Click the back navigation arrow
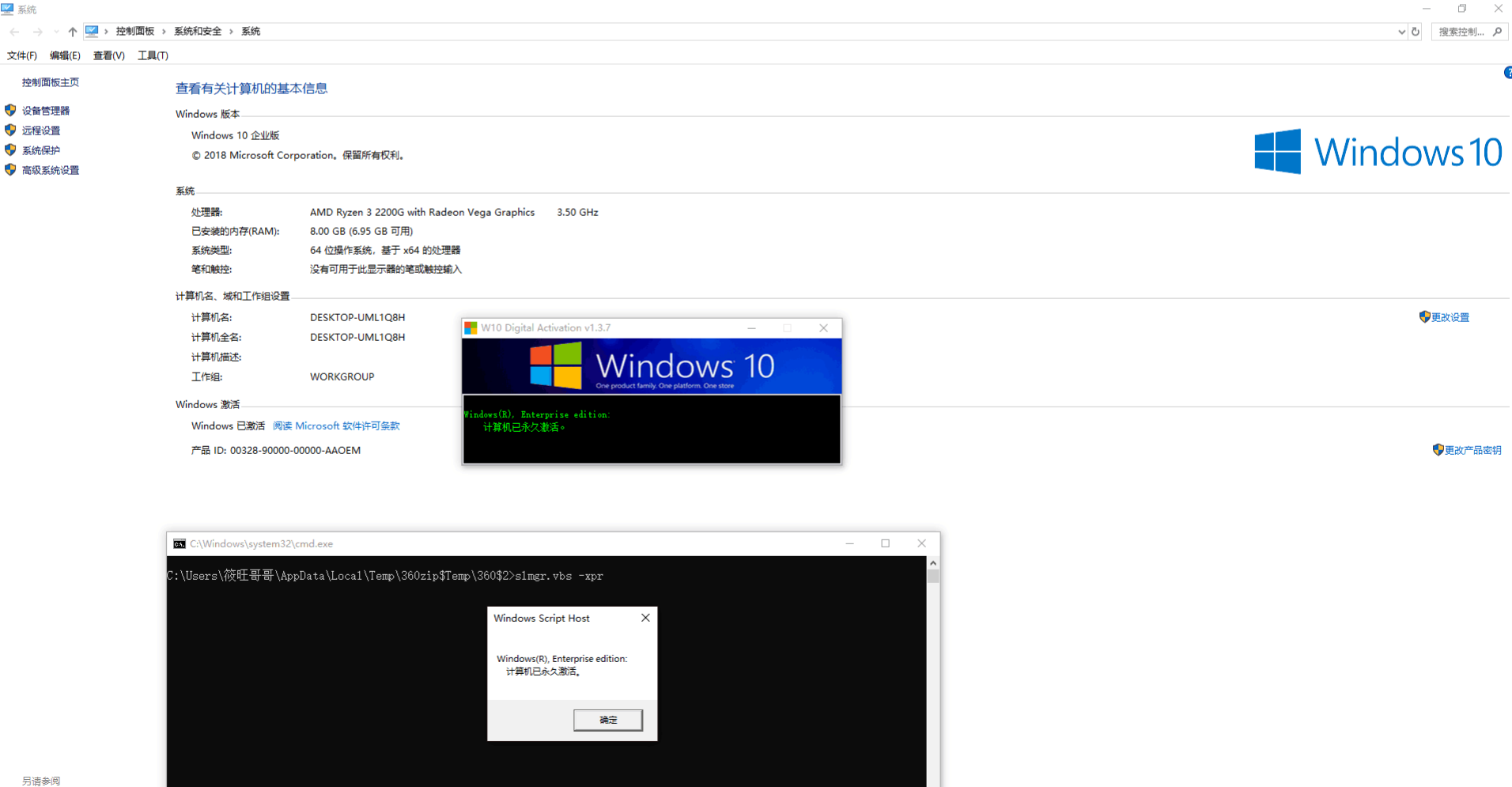1512x787 pixels. (13, 31)
